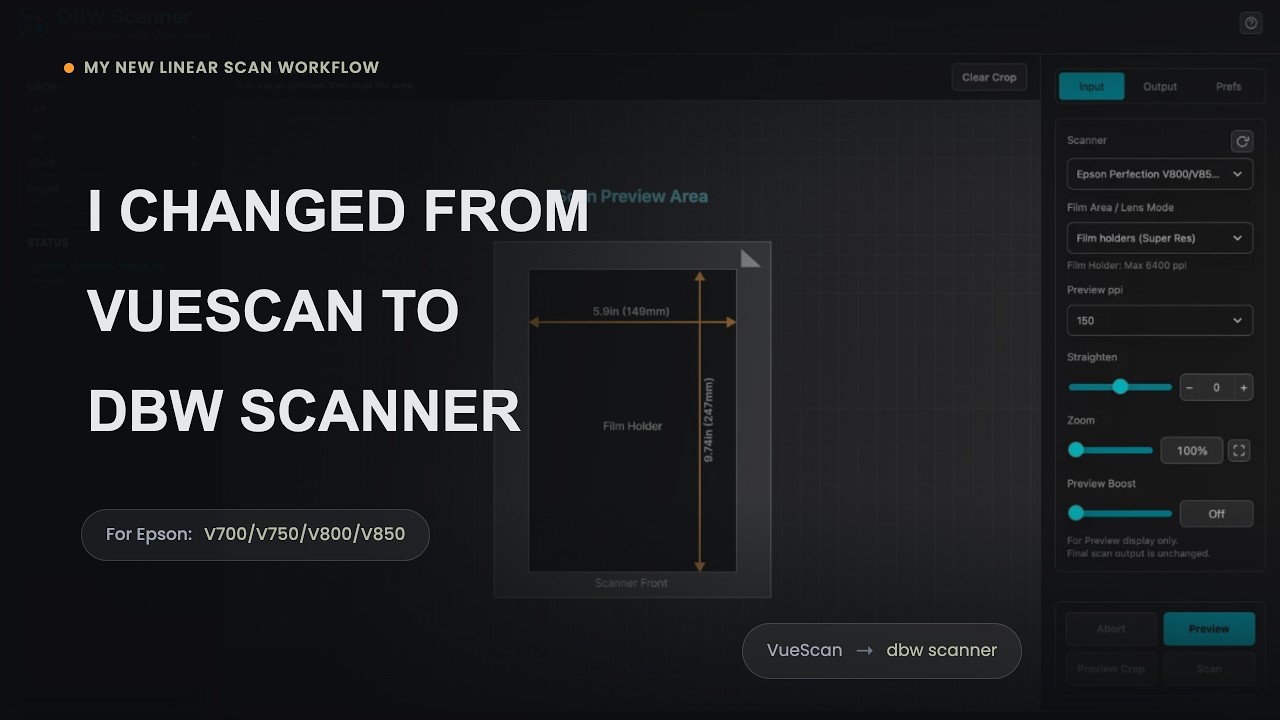
Task: Click the straighten value field showing 0
Action: (1216, 387)
